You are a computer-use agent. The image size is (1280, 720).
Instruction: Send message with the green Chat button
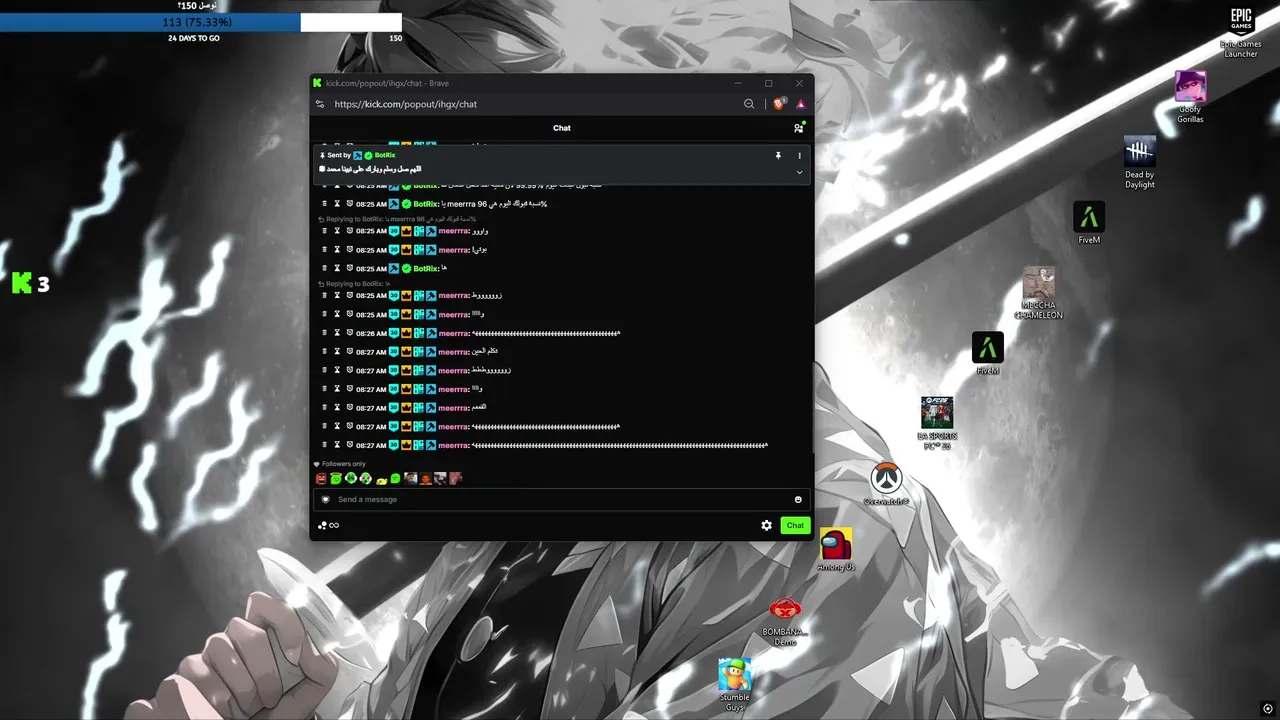795,525
